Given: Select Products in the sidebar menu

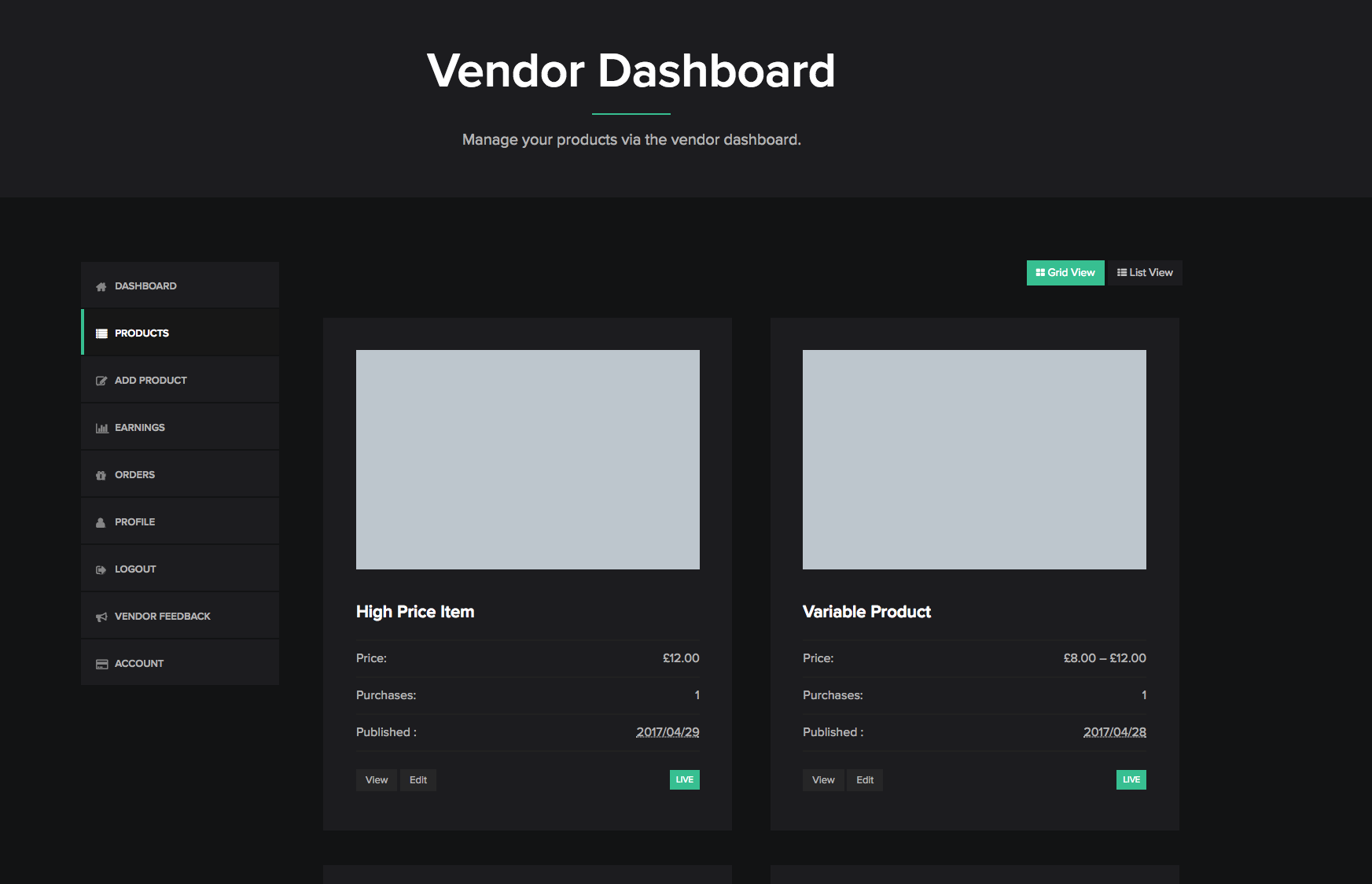Looking at the screenshot, I should [x=180, y=332].
